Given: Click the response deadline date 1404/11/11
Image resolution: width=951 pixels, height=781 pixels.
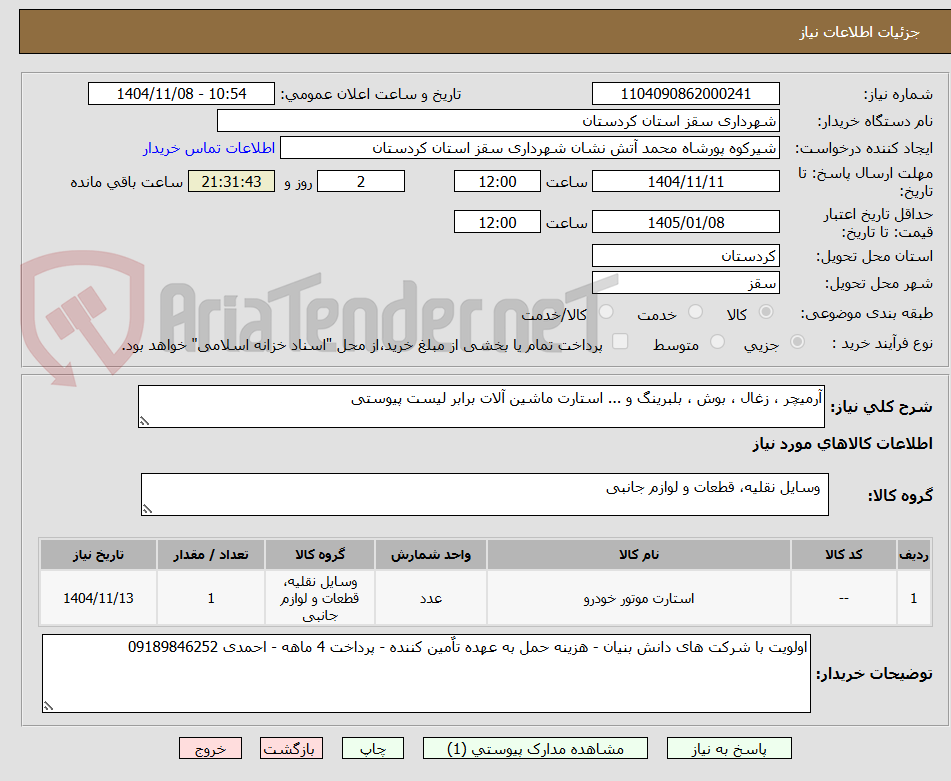Looking at the screenshot, I should click(x=685, y=181).
